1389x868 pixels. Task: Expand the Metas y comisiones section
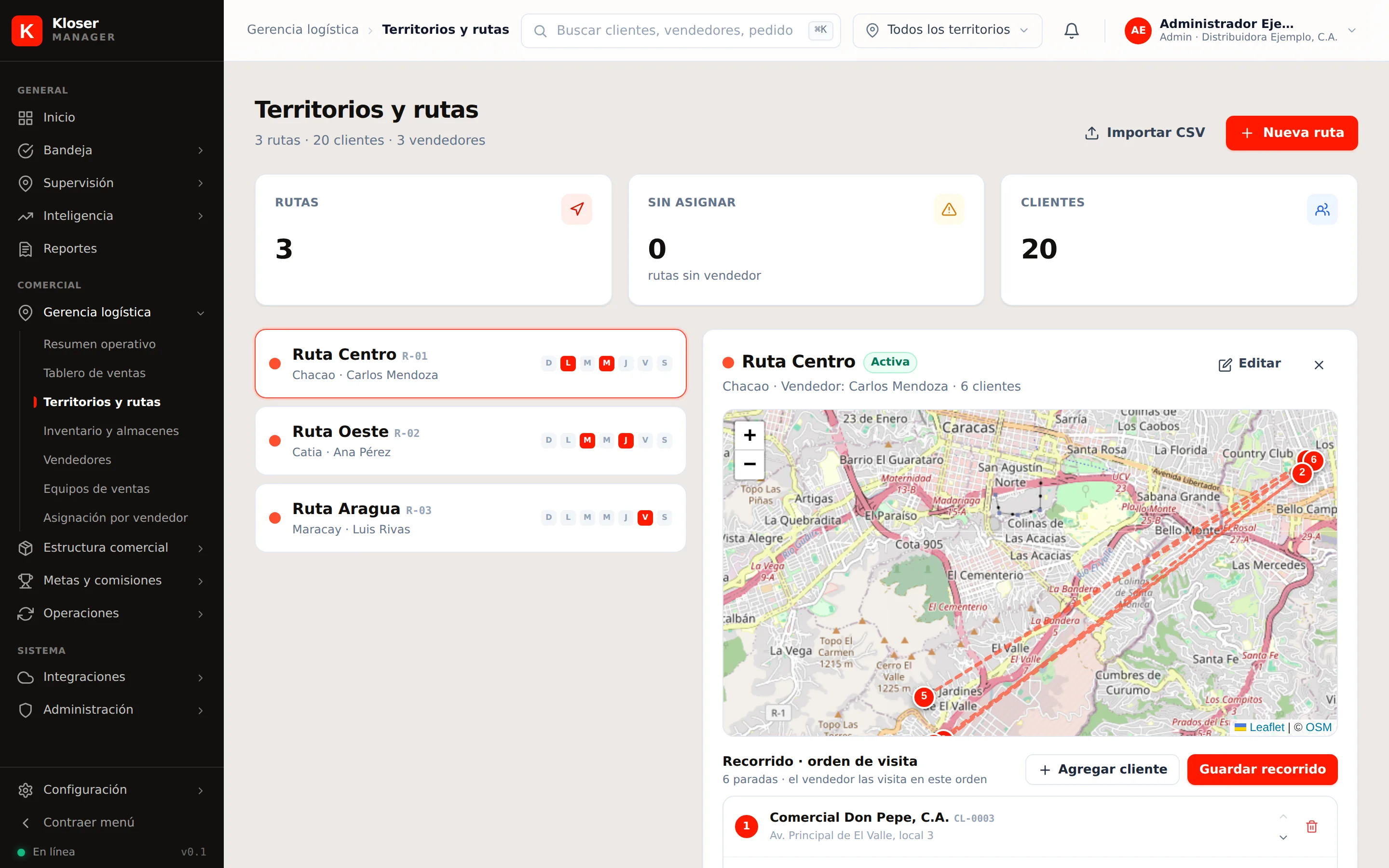(112, 581)
